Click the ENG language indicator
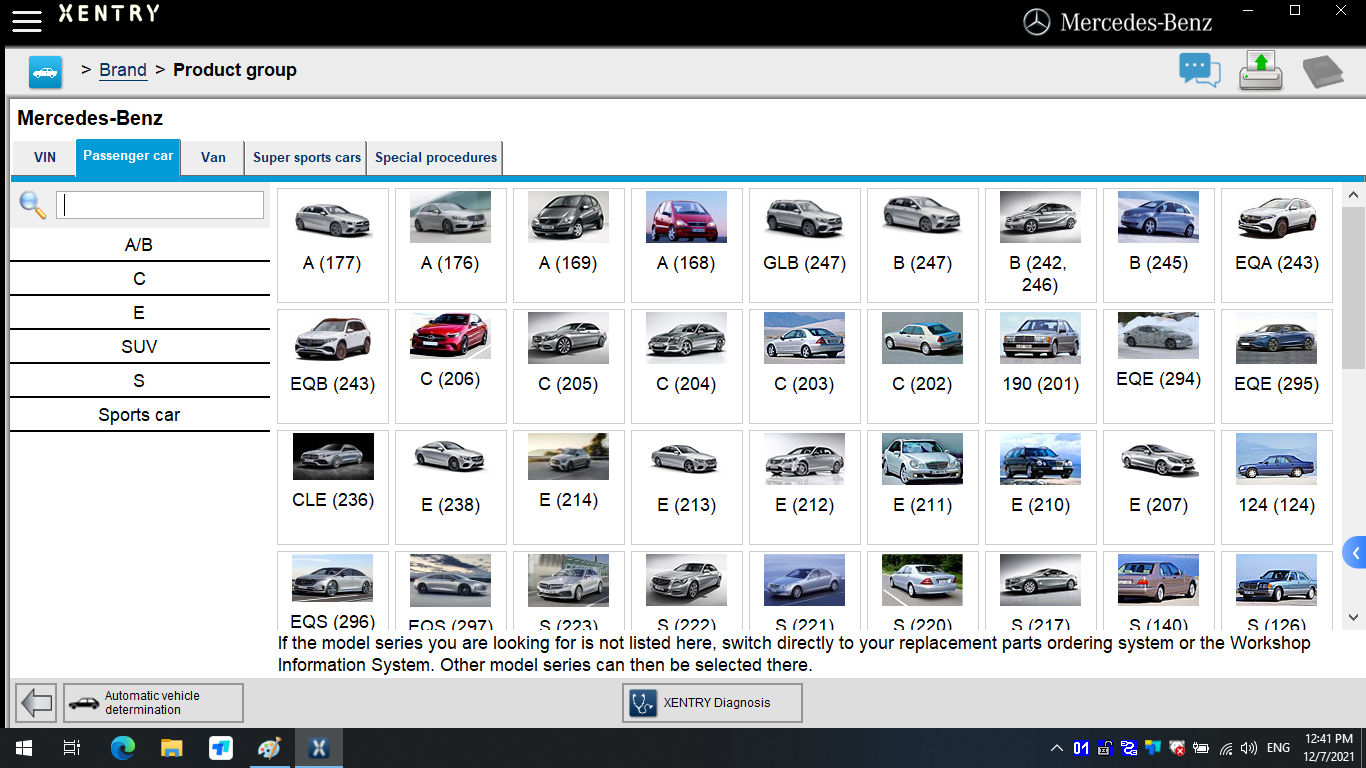Viewport: 1366px width, 768px height. pos(1278,748)
